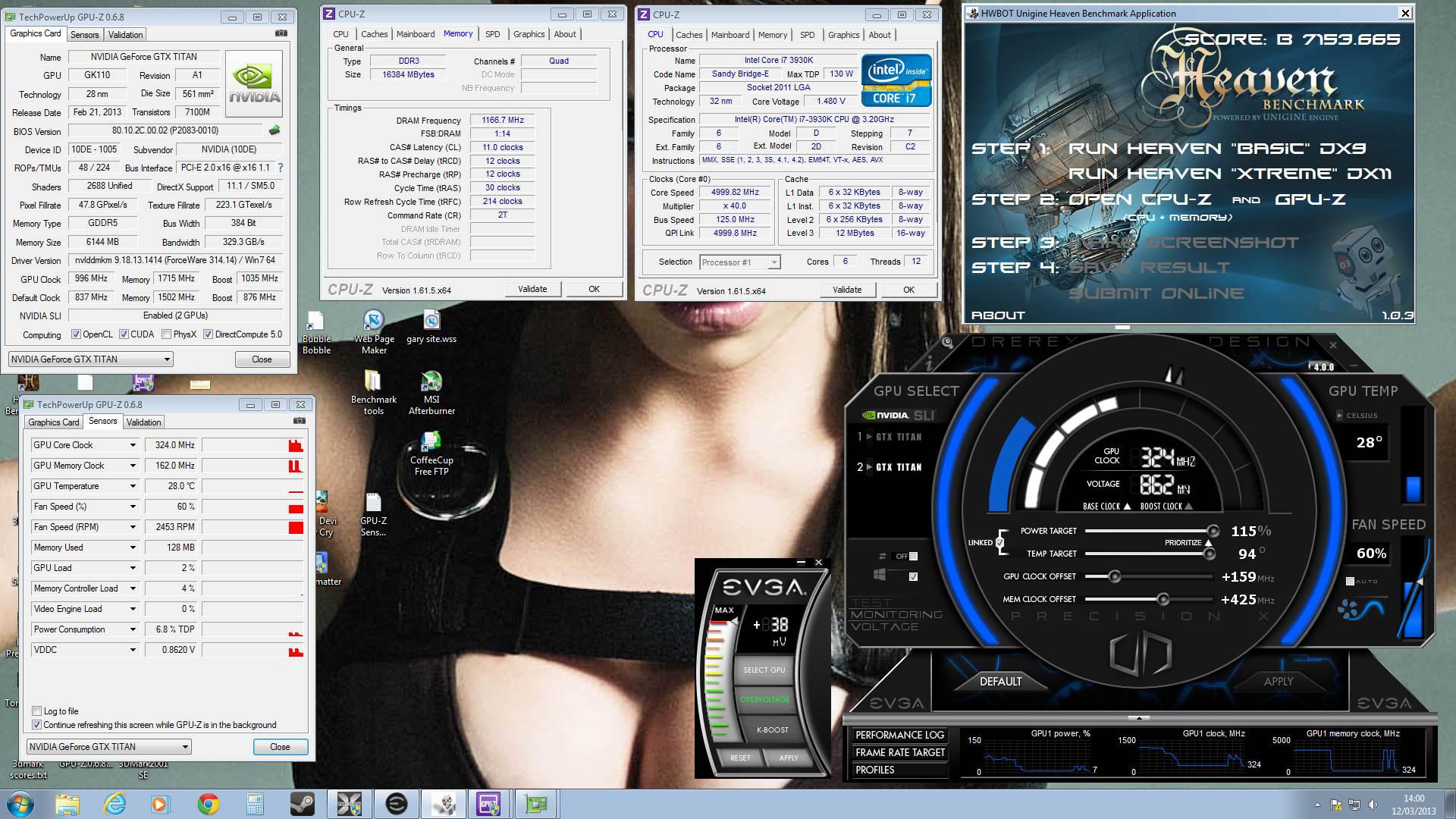Click OVERVOLTAGE in the EVGA voltage tuner
Viewport: 1456px width, 819px height.
click(764, 699)
